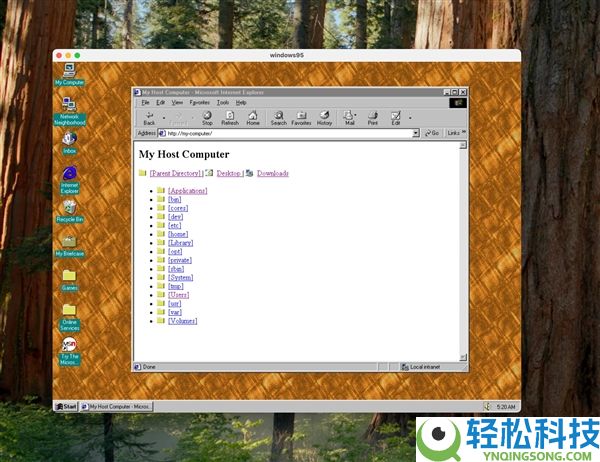600x462 pixels.
Task: Select the Games folder desktop icon
Action: pyautogui.click(x=69, y=280)
